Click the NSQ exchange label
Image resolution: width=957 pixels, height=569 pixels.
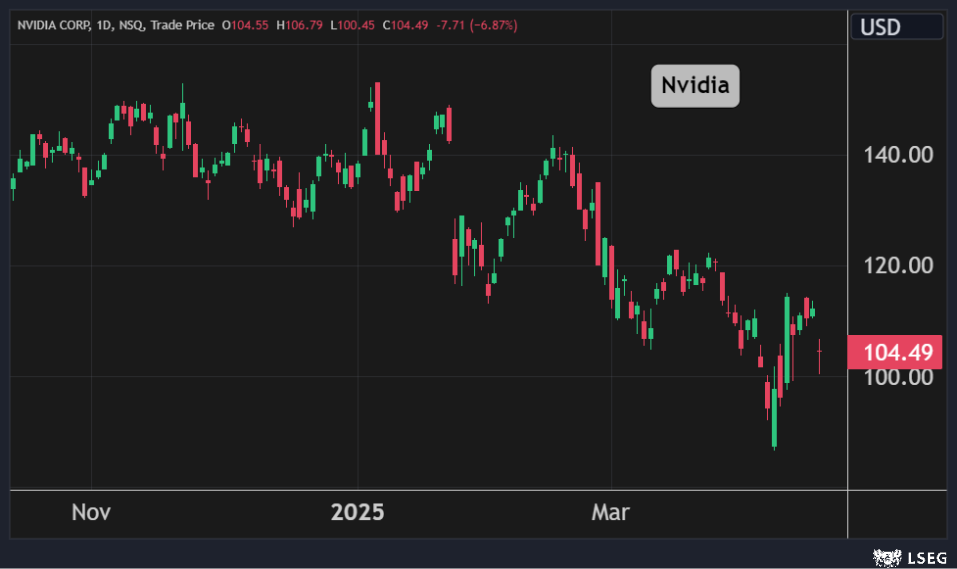point(131,25)
